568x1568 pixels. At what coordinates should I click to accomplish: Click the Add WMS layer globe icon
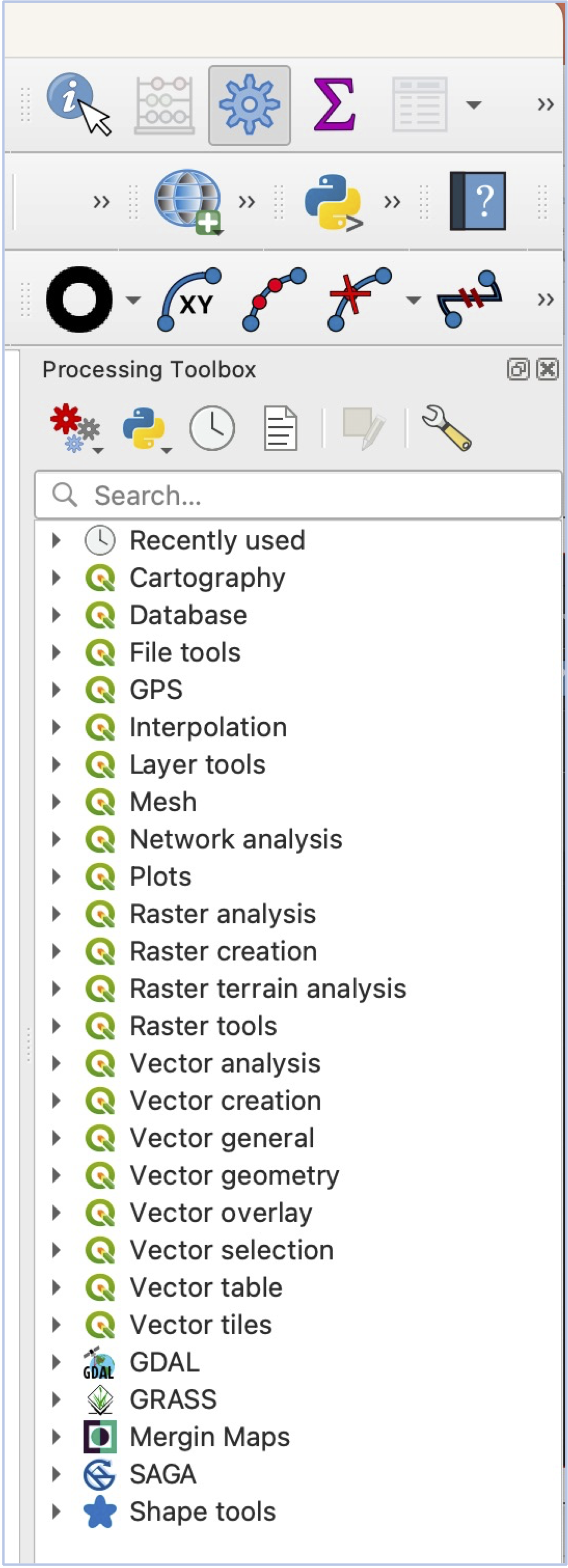[x=188, y=201]
